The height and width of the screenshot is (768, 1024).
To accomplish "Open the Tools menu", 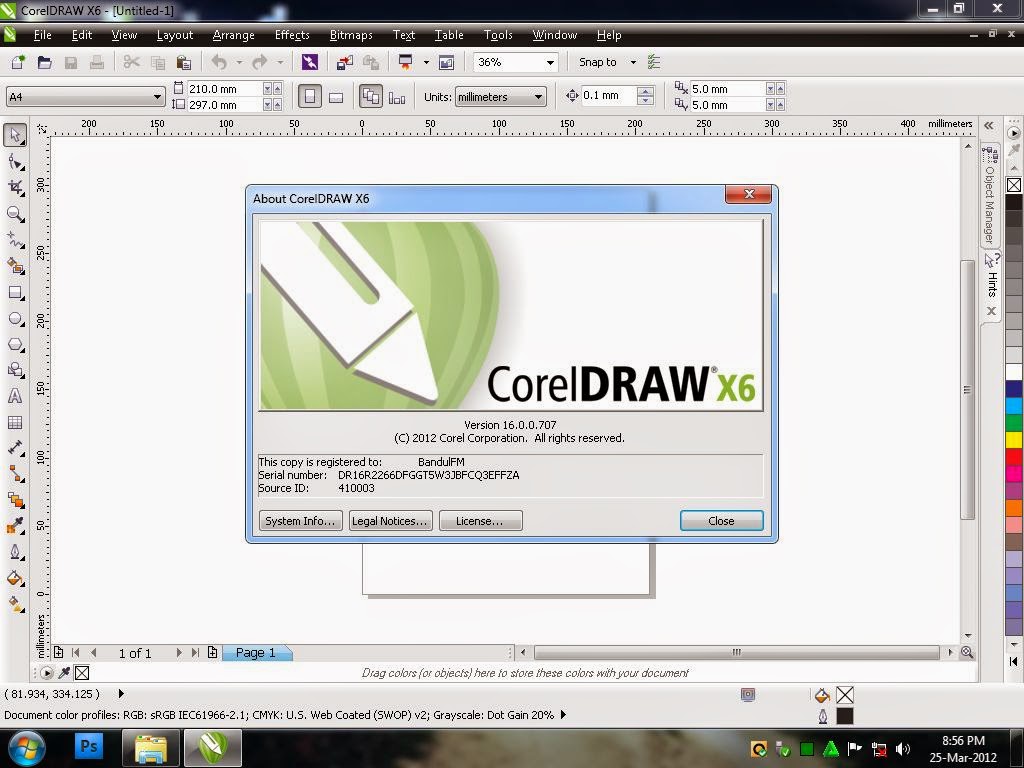I will tap(498, 35).
